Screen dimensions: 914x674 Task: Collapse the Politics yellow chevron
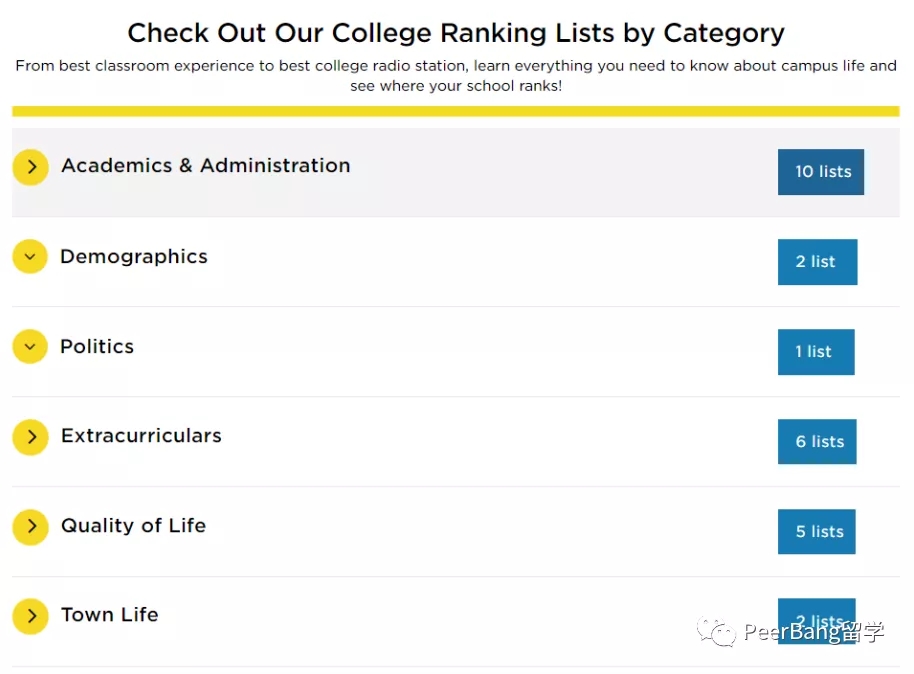pos(30,347)
